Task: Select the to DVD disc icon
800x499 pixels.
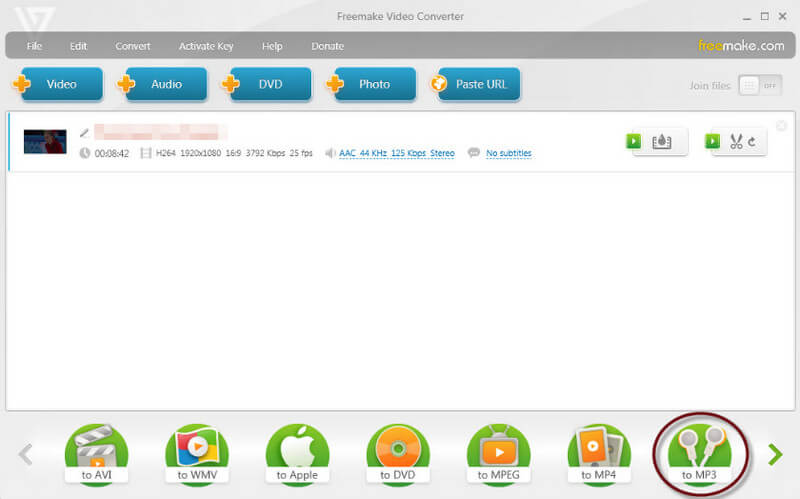Action: point(398,452)
